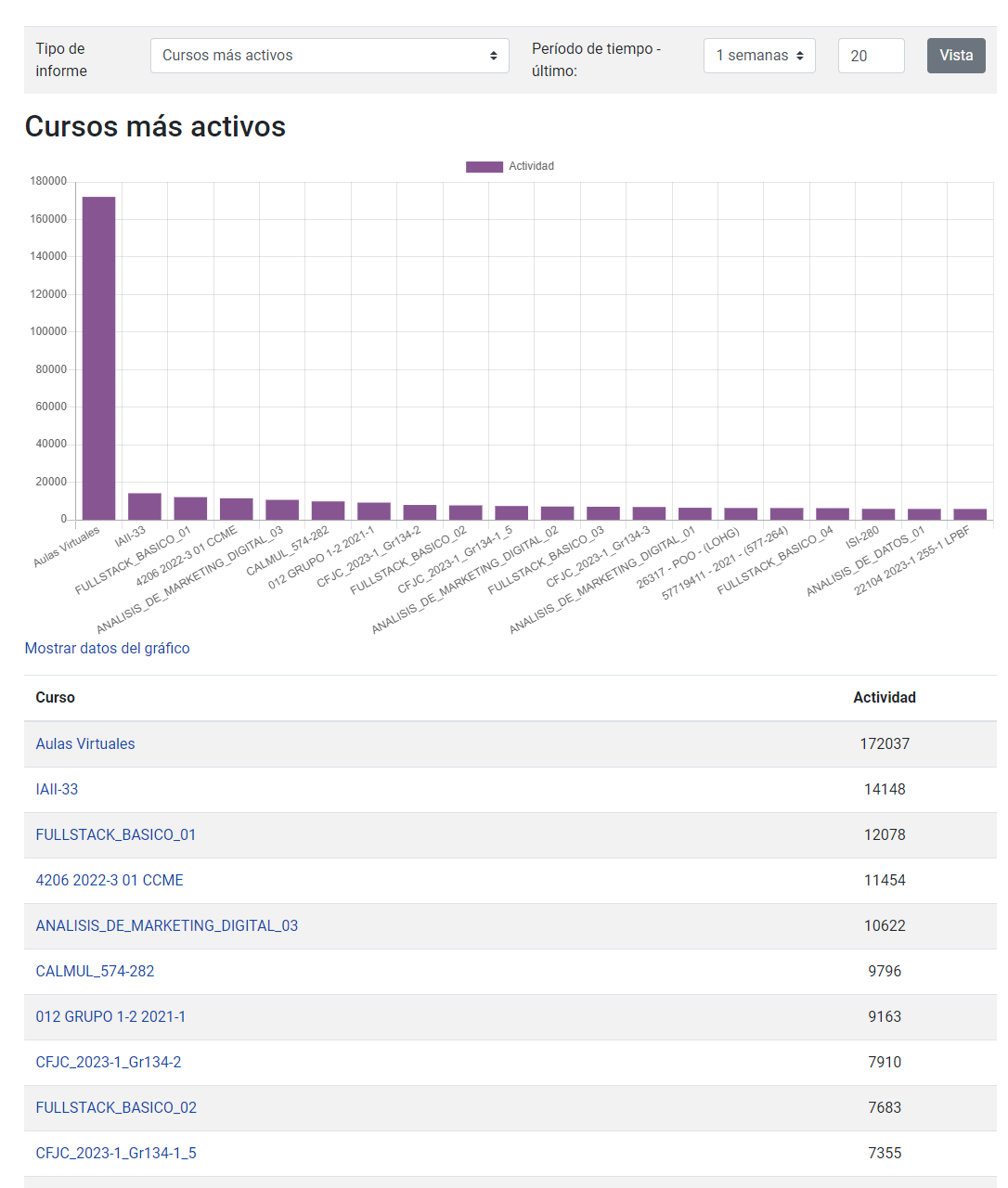
Task: Click the FULLSTACK_BASICO_01 bar in chart
Action: pos(190,509)
